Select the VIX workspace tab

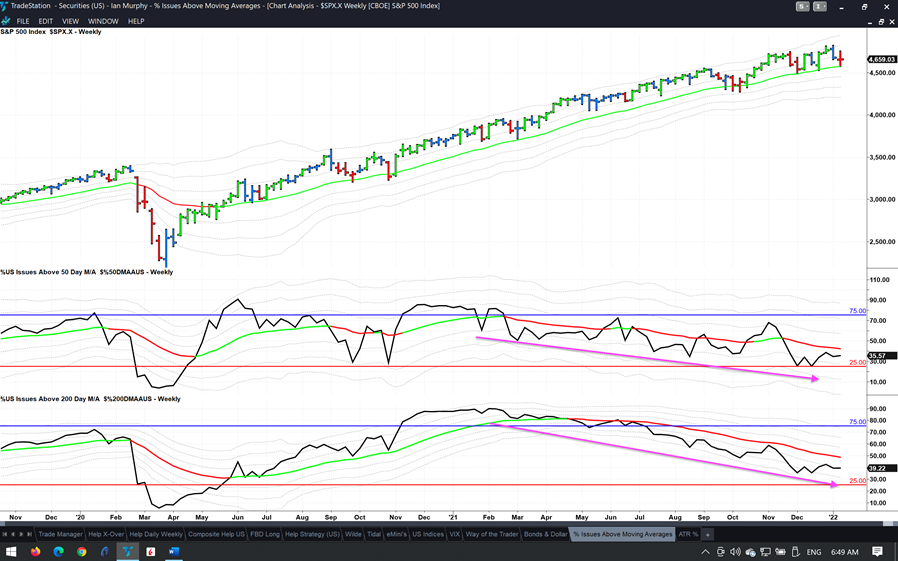tap(454, 534)
